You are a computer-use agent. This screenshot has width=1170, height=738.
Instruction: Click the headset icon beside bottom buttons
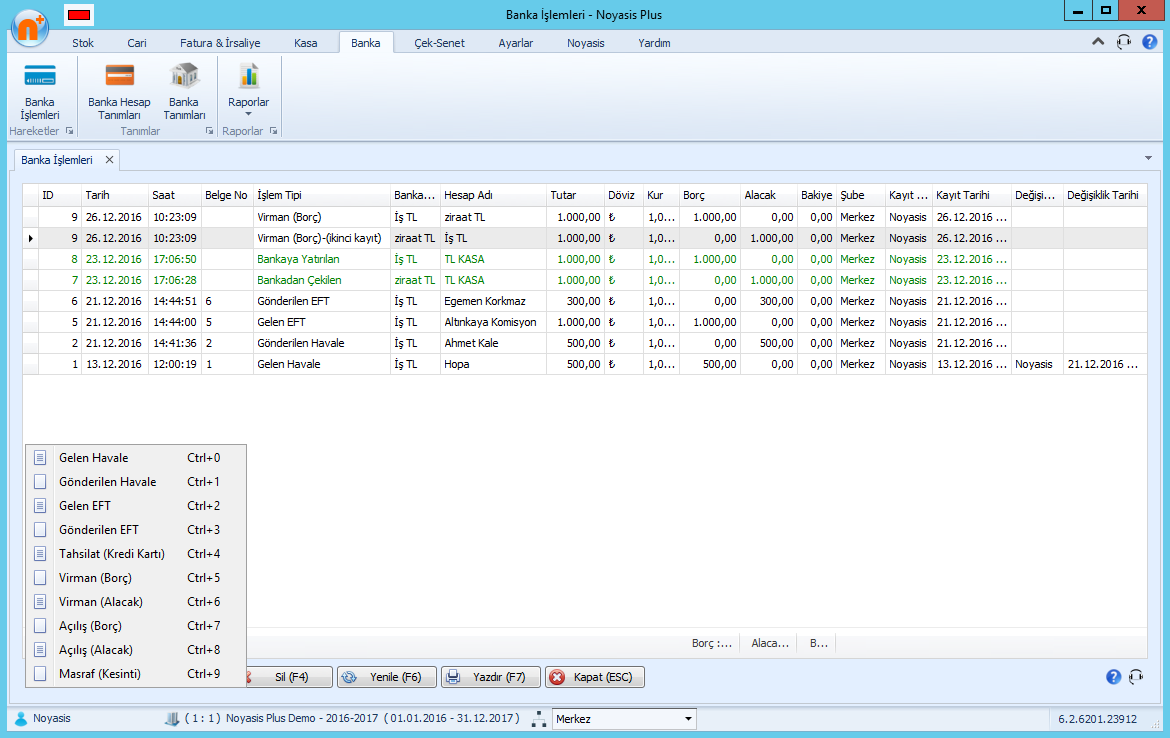click(1136, 677)
